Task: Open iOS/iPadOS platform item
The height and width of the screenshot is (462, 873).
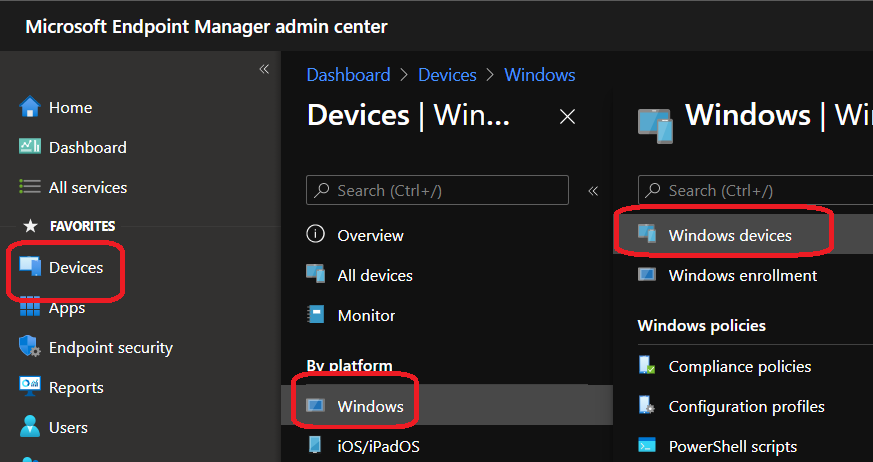Action: pos(378,446)
